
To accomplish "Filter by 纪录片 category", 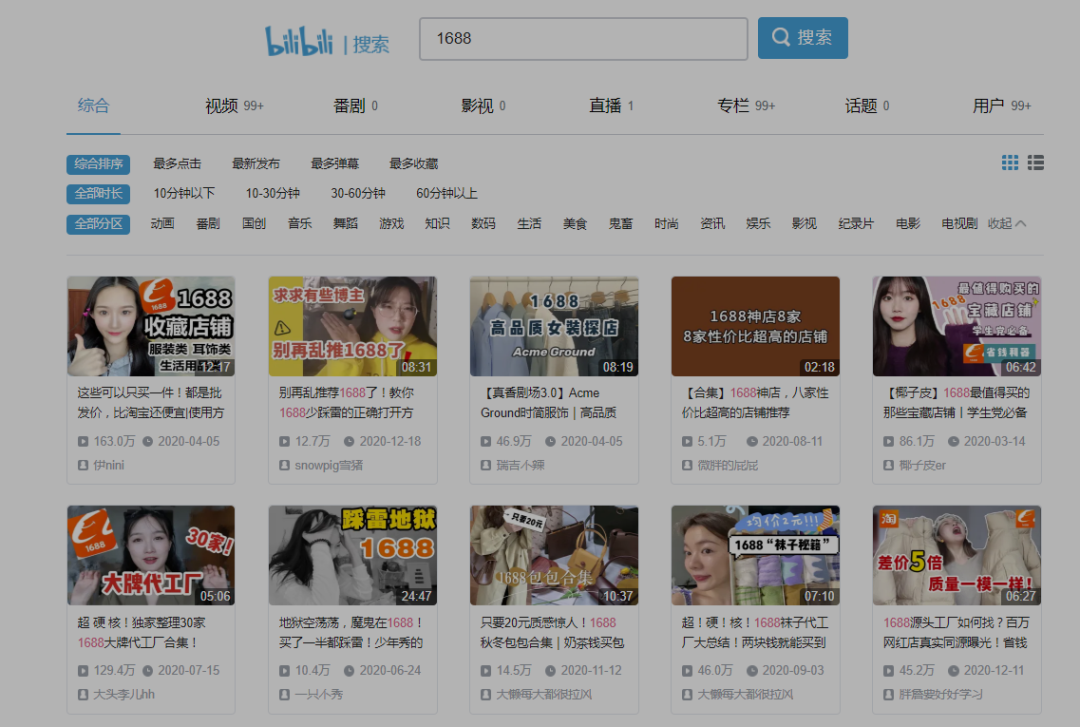I will tap(856, 224).
